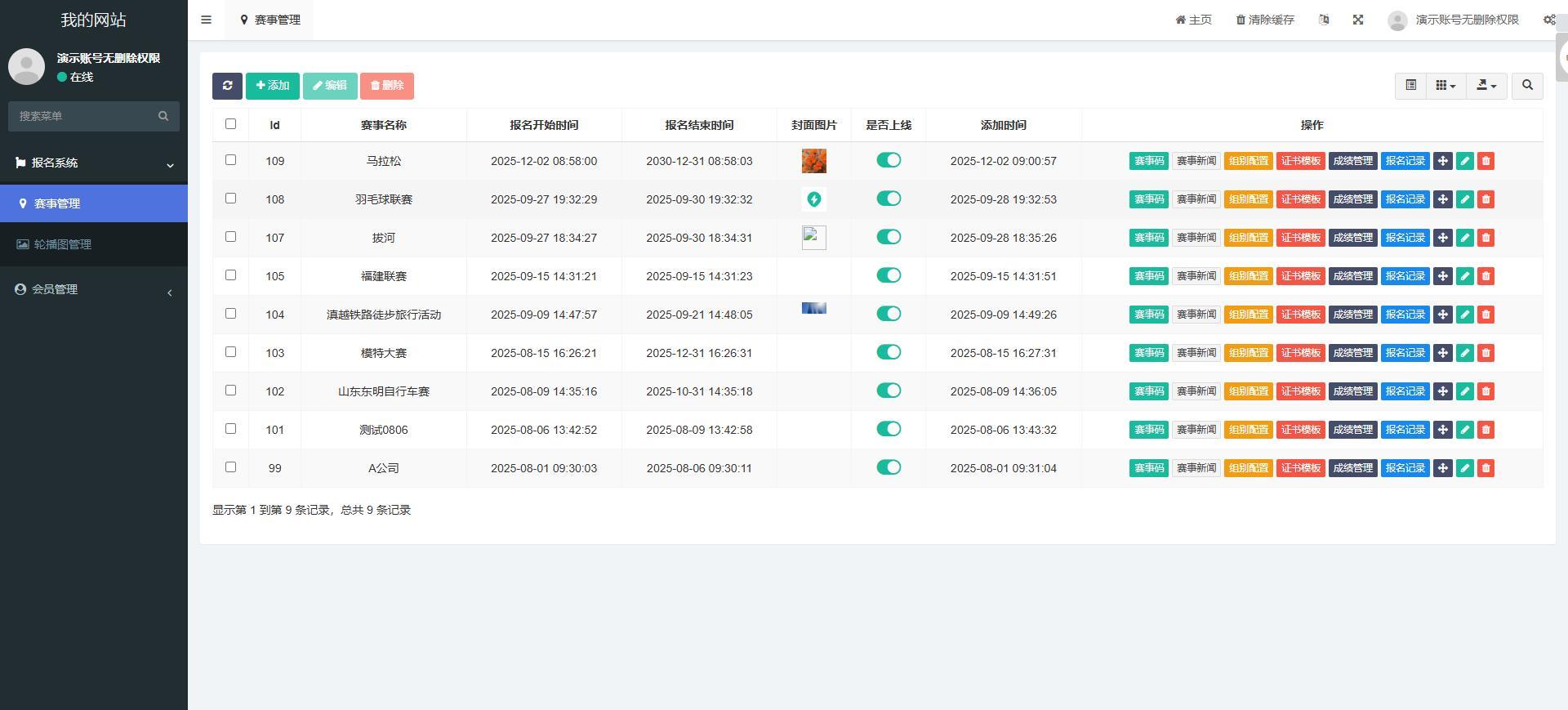Image resolution: width=1568 pixels, height=710 pixels.
Task: Click the 搜索菜单 search input field
Action: [86, 116]
